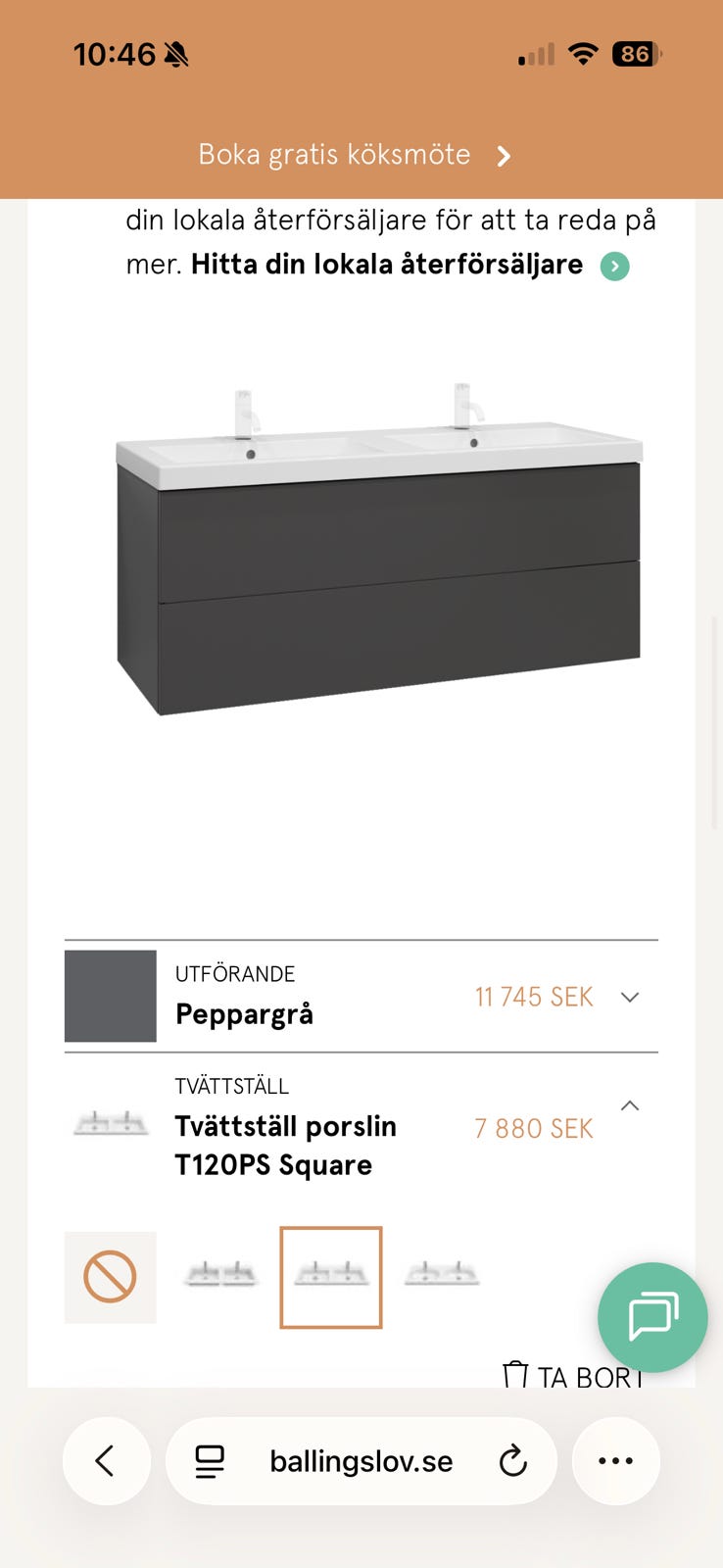The image size is (723, 1568).
Task: Go back with the browser back arrow
Action: pyautogui.click(x=106, y=1461)
